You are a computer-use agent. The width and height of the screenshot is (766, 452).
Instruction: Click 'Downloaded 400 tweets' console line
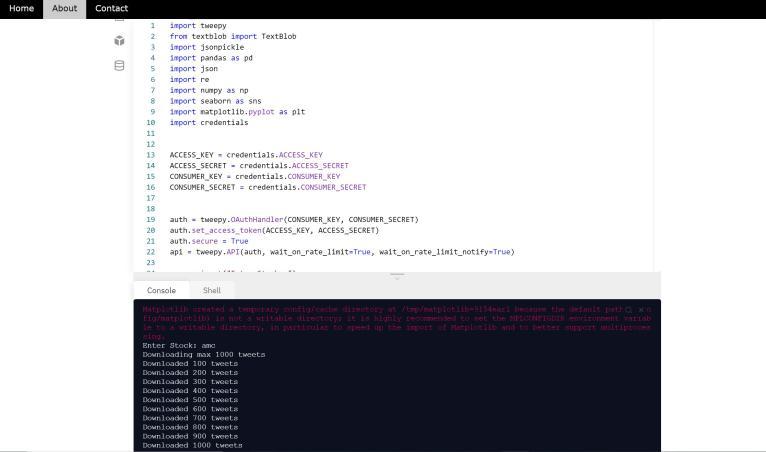pos(190,390)
